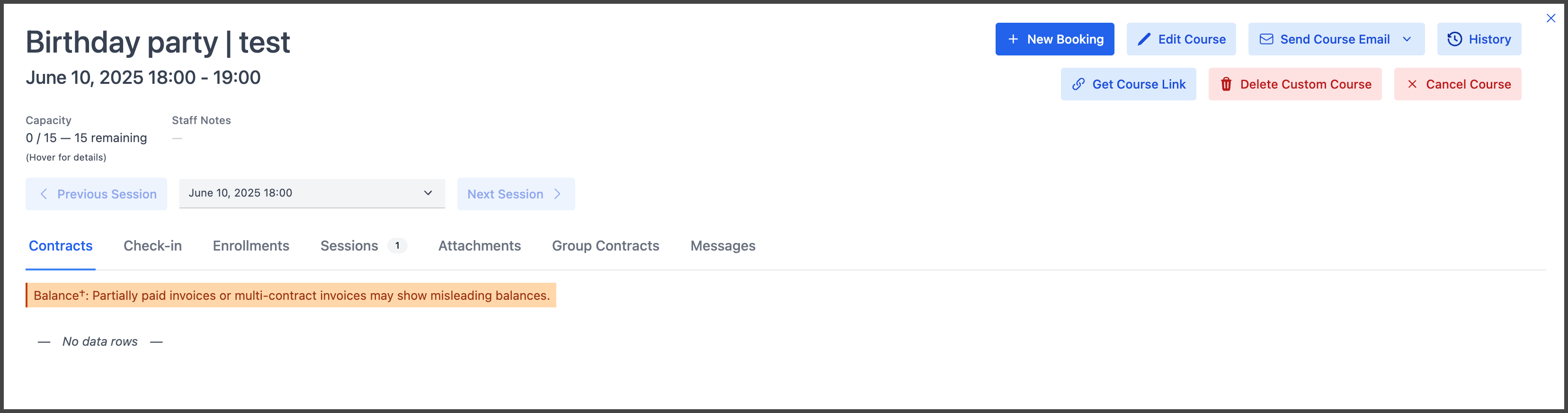Click the trash icon on Delete Custom Course
This screenshot has width=1568, height=413.
click(1226, 84)
